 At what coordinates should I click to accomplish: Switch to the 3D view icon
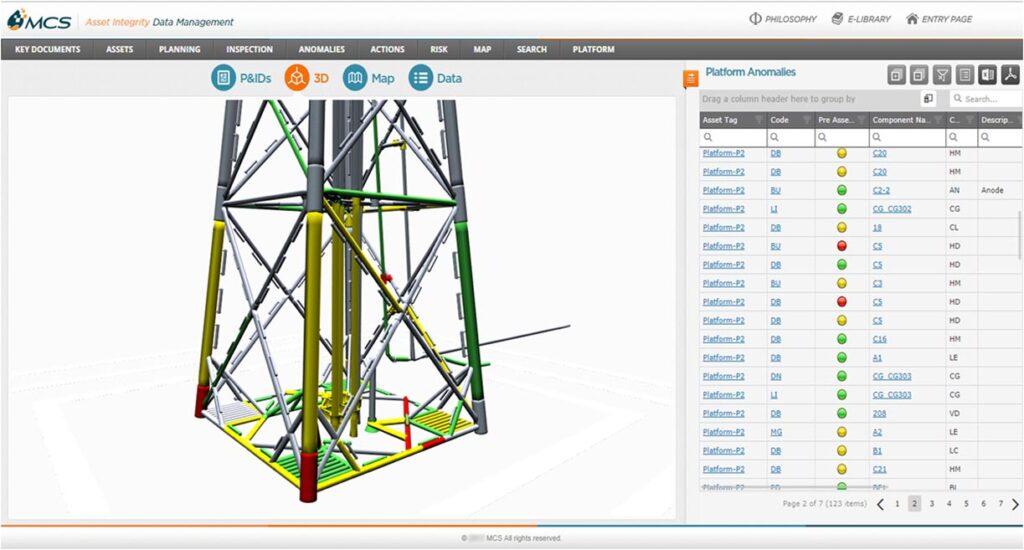296,78
